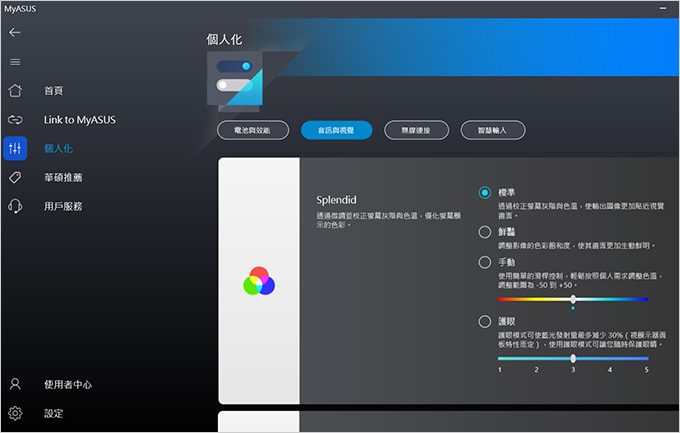Toggle the hamburger menu icon
The image size is (680, 433).
15,62
